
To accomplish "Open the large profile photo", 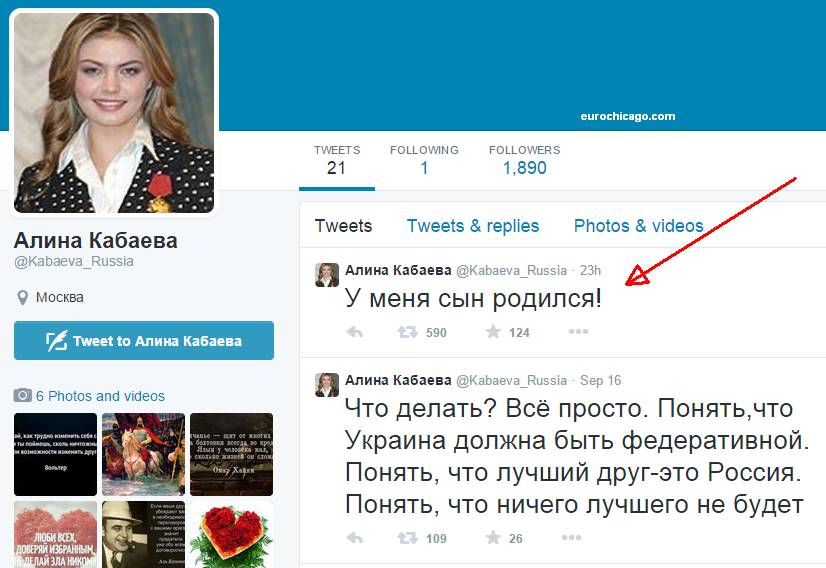I will tap(114, 113).
